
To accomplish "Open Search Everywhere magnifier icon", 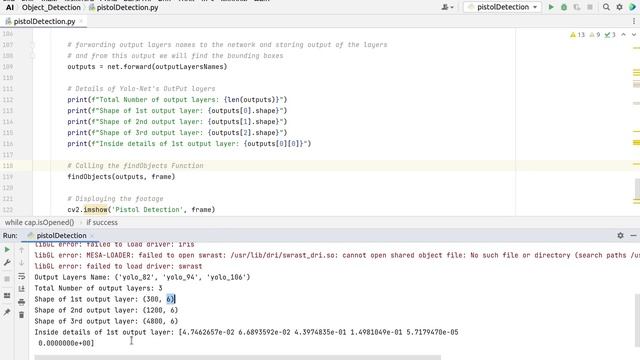I will 607,7.
